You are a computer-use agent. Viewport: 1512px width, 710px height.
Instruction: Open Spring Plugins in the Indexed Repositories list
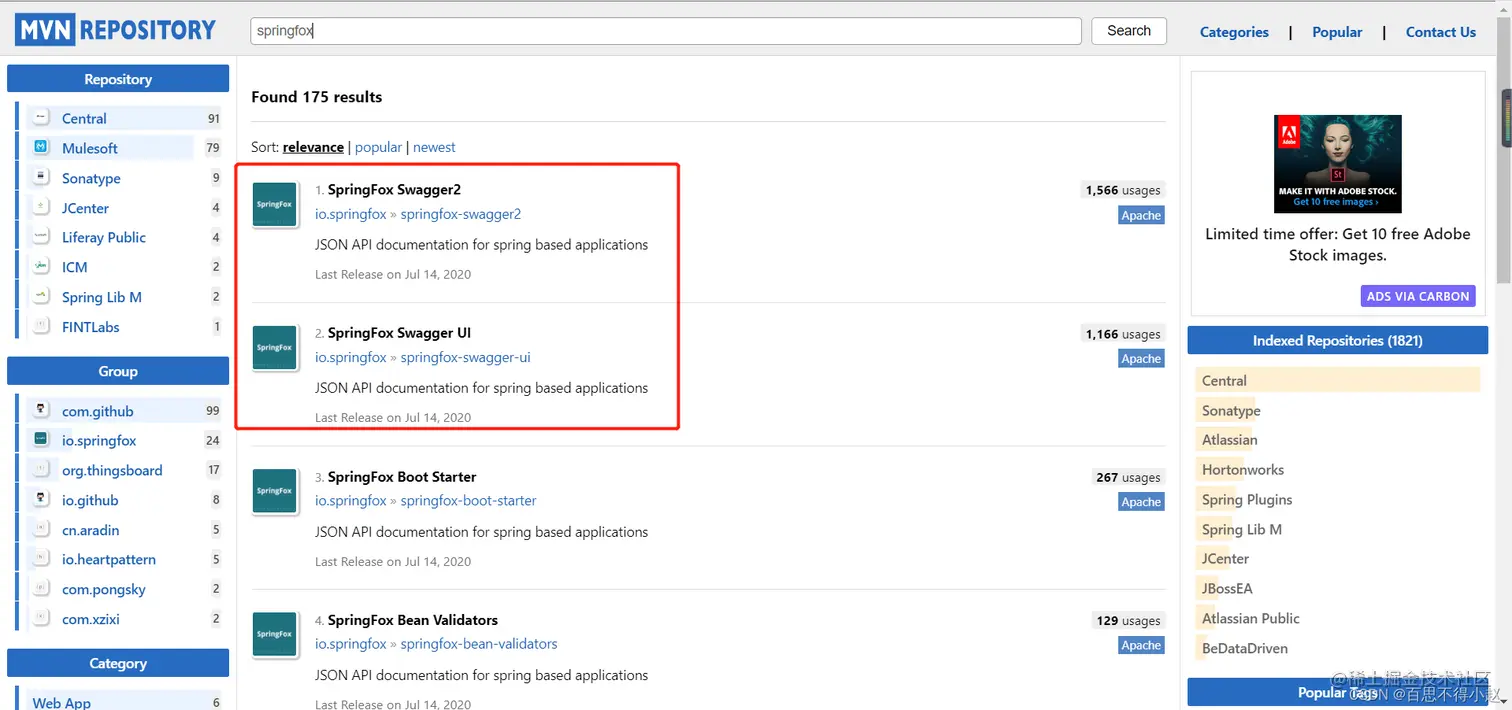click(x=1247, y=500)
